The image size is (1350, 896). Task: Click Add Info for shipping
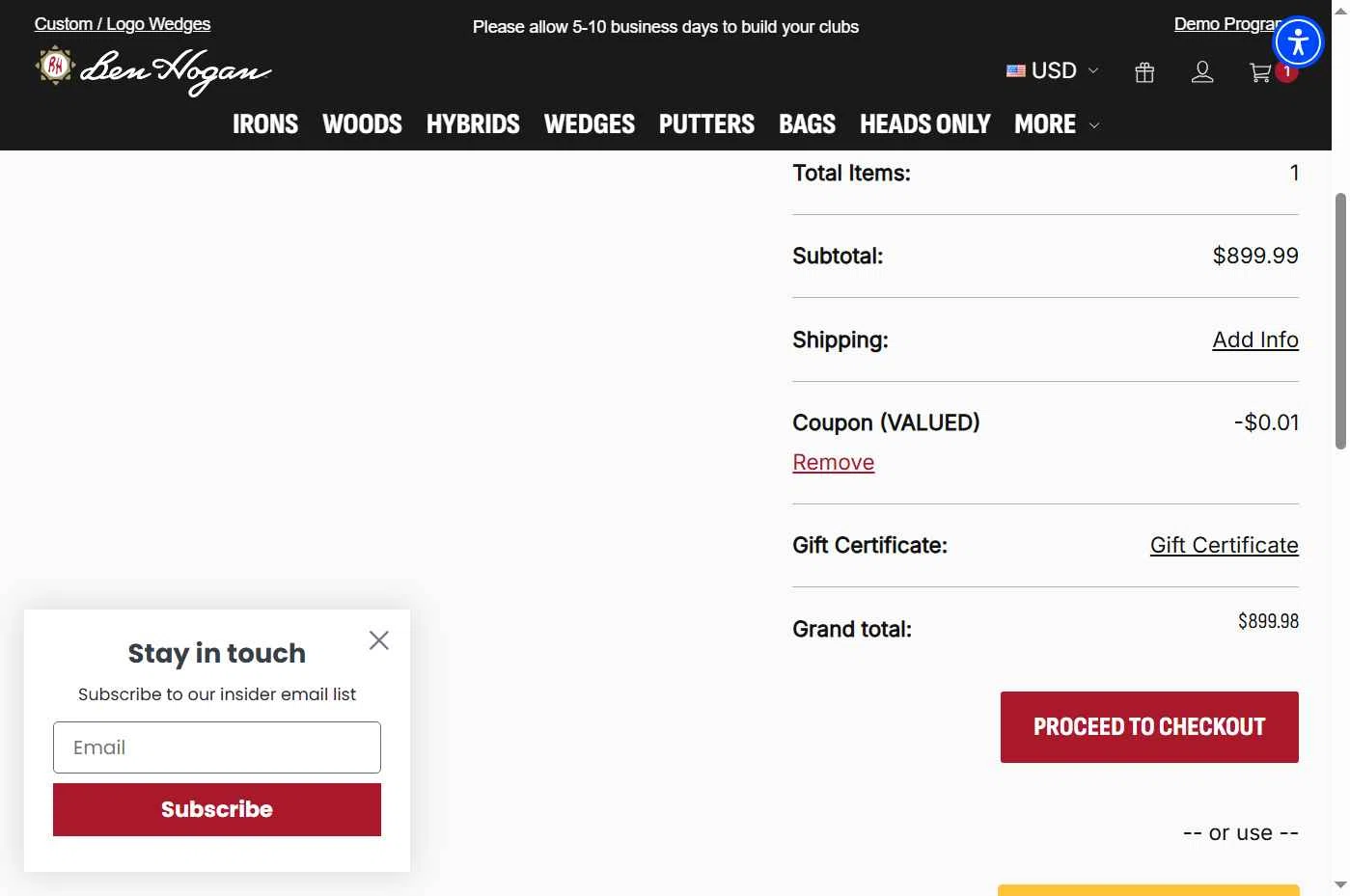[1255, 339]
